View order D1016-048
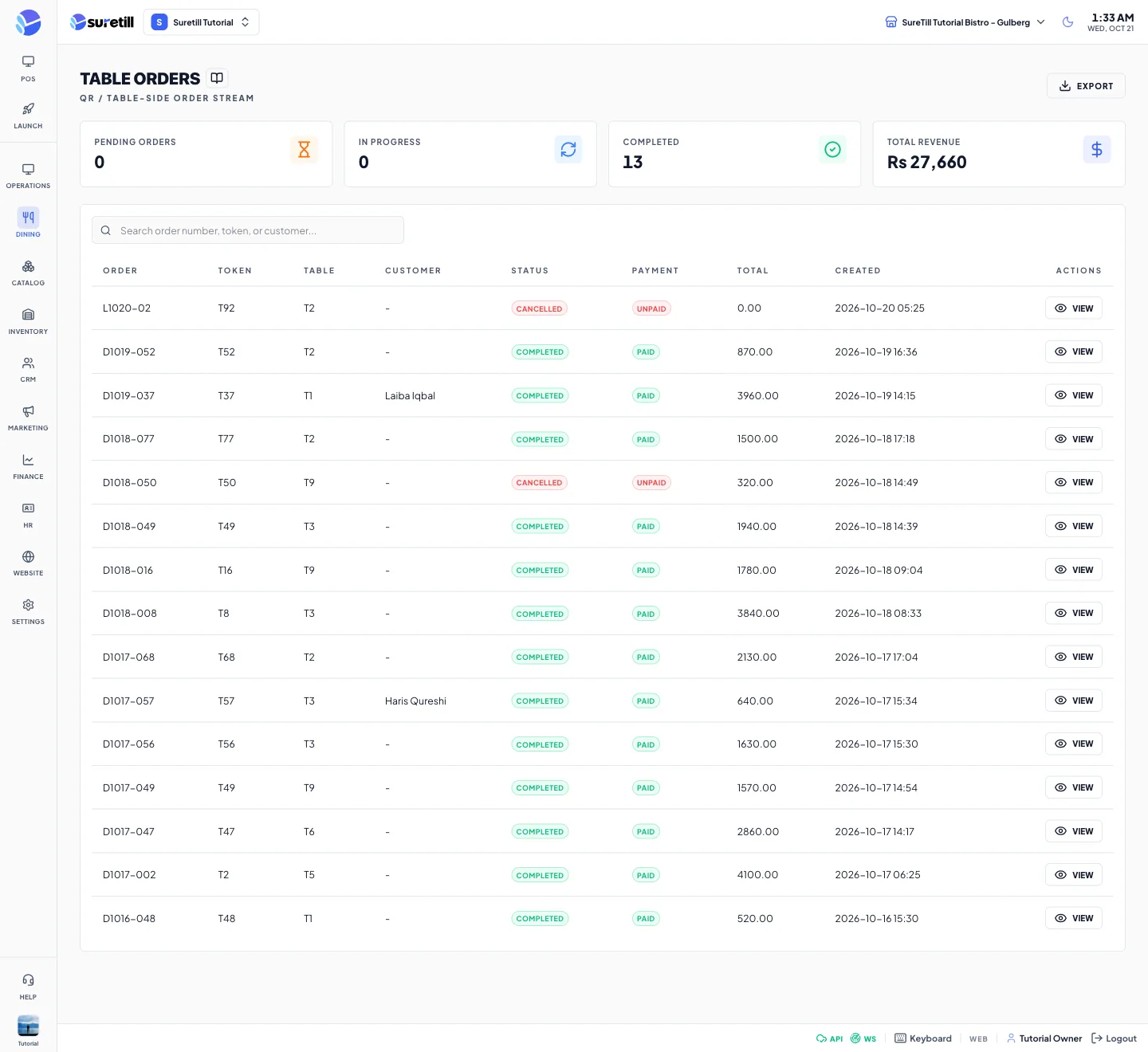 pos(1073,918)
